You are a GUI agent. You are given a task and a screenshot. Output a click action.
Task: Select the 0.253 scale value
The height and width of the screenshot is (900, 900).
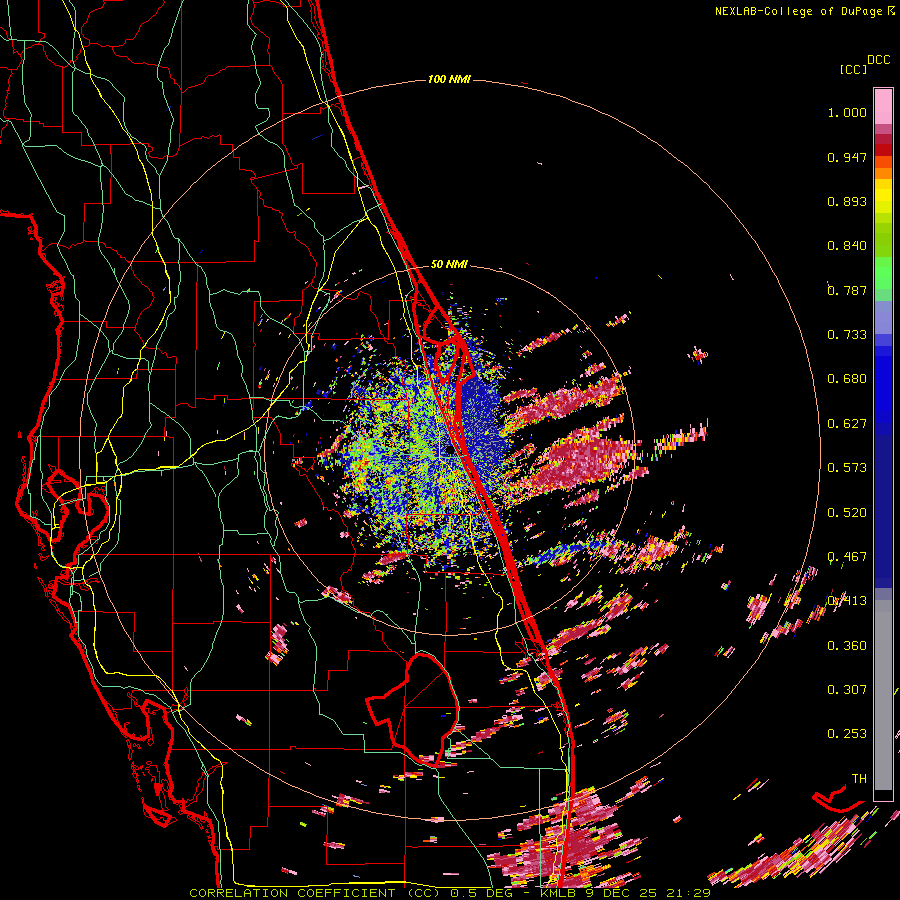pos(847,734)
